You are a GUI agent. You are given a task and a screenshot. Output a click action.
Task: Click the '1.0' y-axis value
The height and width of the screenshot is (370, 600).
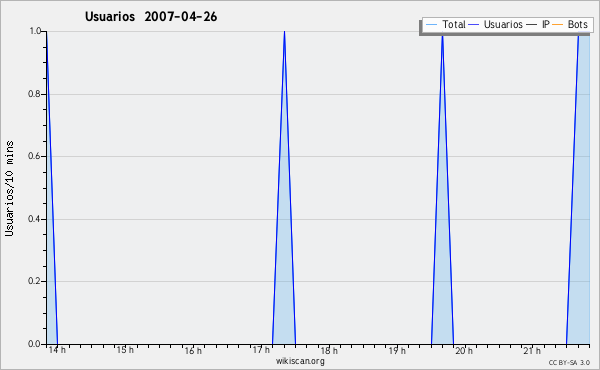(35, 31)
